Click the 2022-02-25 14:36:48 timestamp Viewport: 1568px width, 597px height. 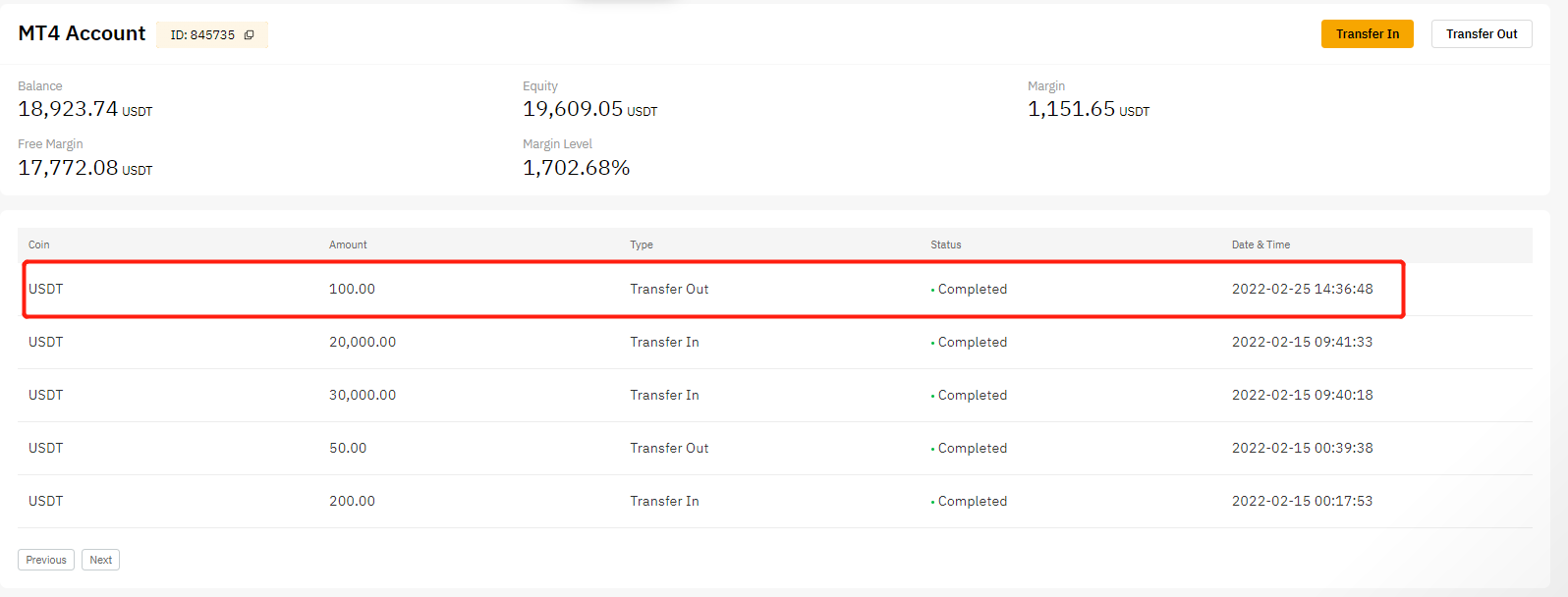point(1302,289)
